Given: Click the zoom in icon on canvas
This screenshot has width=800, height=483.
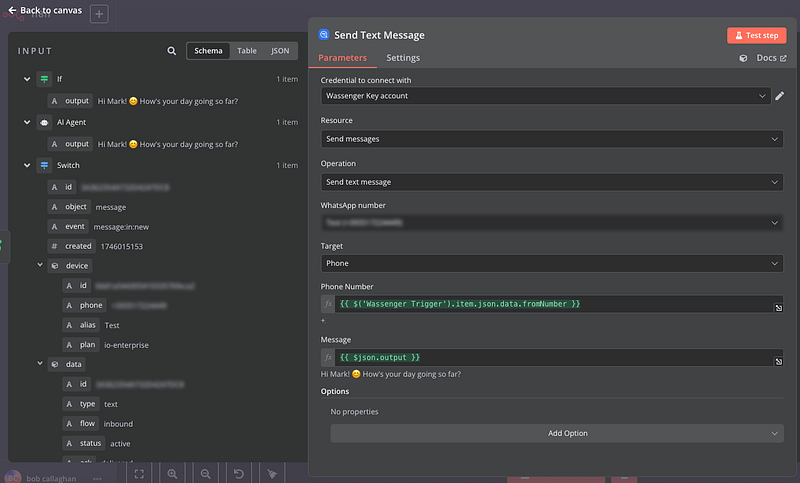Looking at the screenshot, I should coord(173,473).
